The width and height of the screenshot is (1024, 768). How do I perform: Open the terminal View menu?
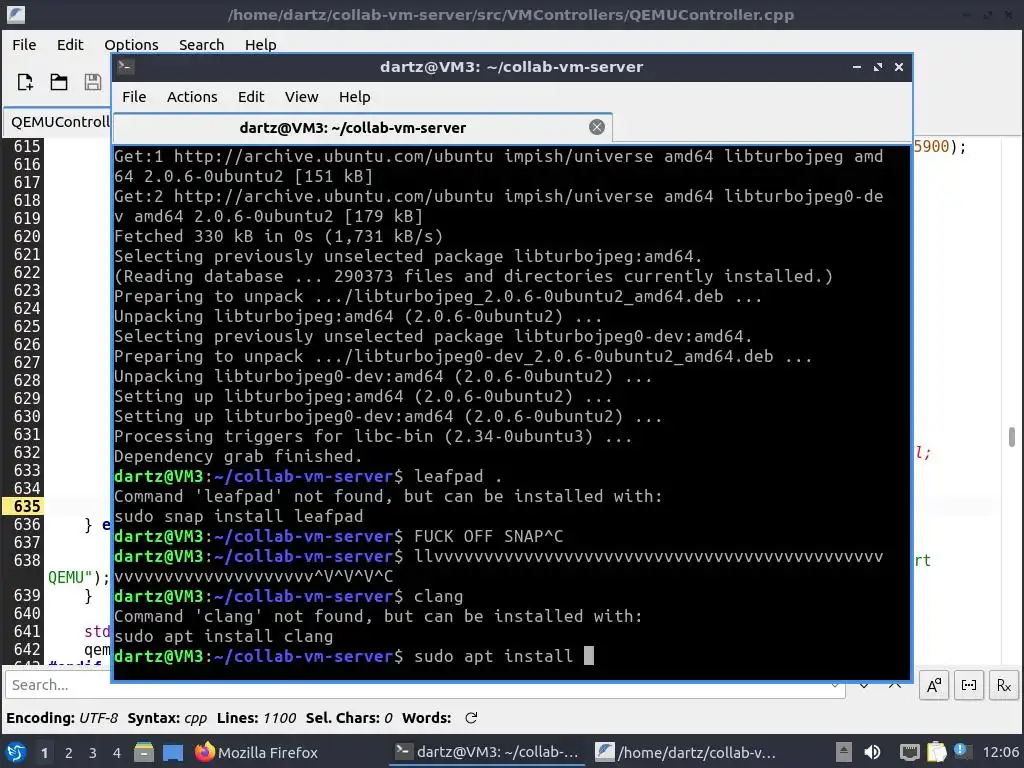tap(301, 97)
